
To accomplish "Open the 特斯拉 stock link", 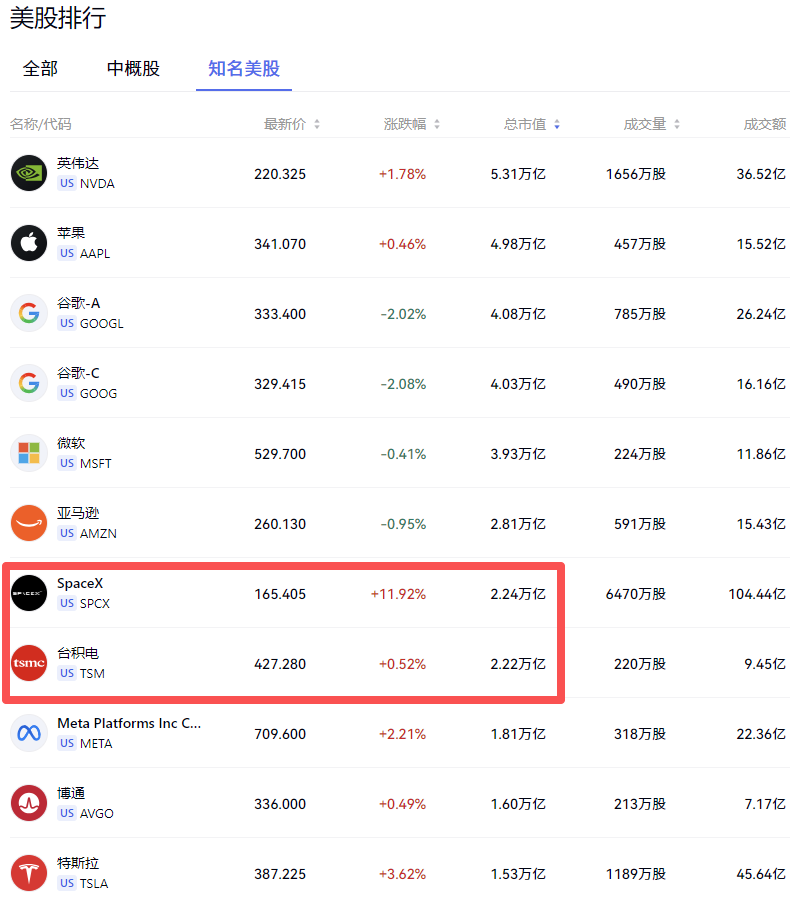I will [x=78, y=863].
